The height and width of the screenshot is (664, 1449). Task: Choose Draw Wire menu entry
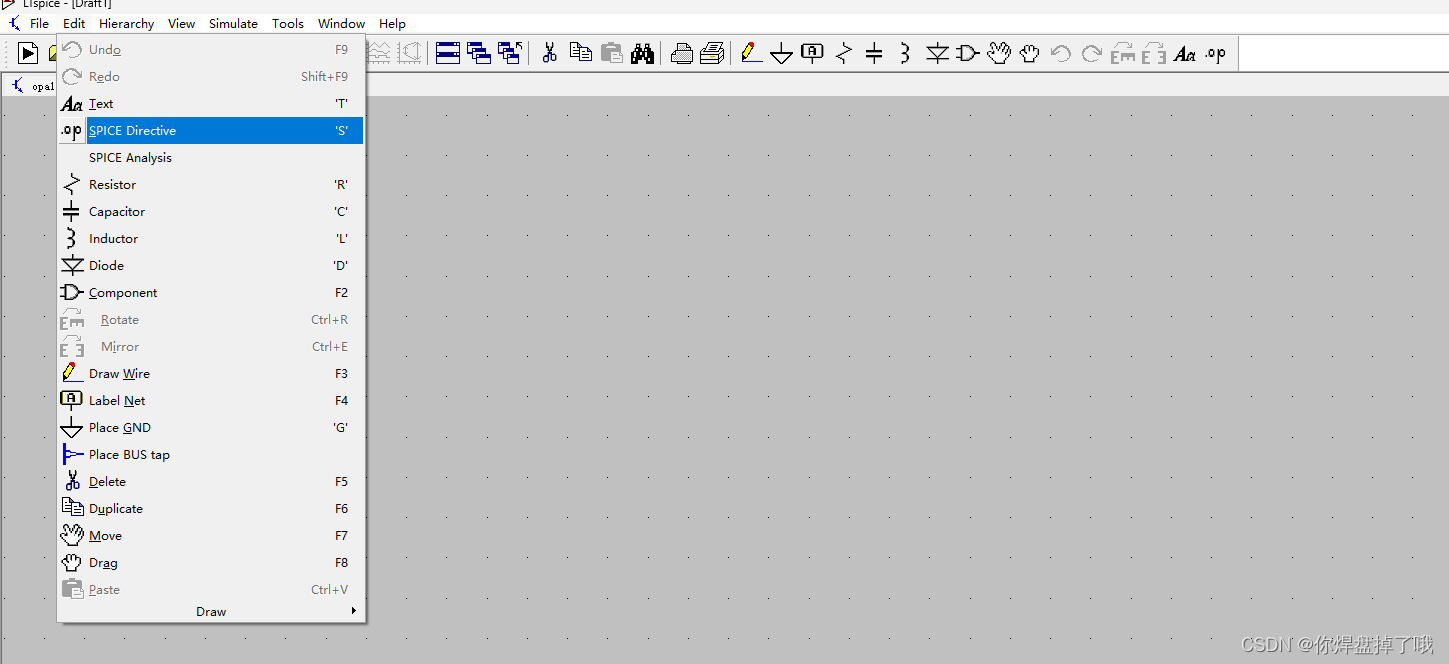point(211,374)
